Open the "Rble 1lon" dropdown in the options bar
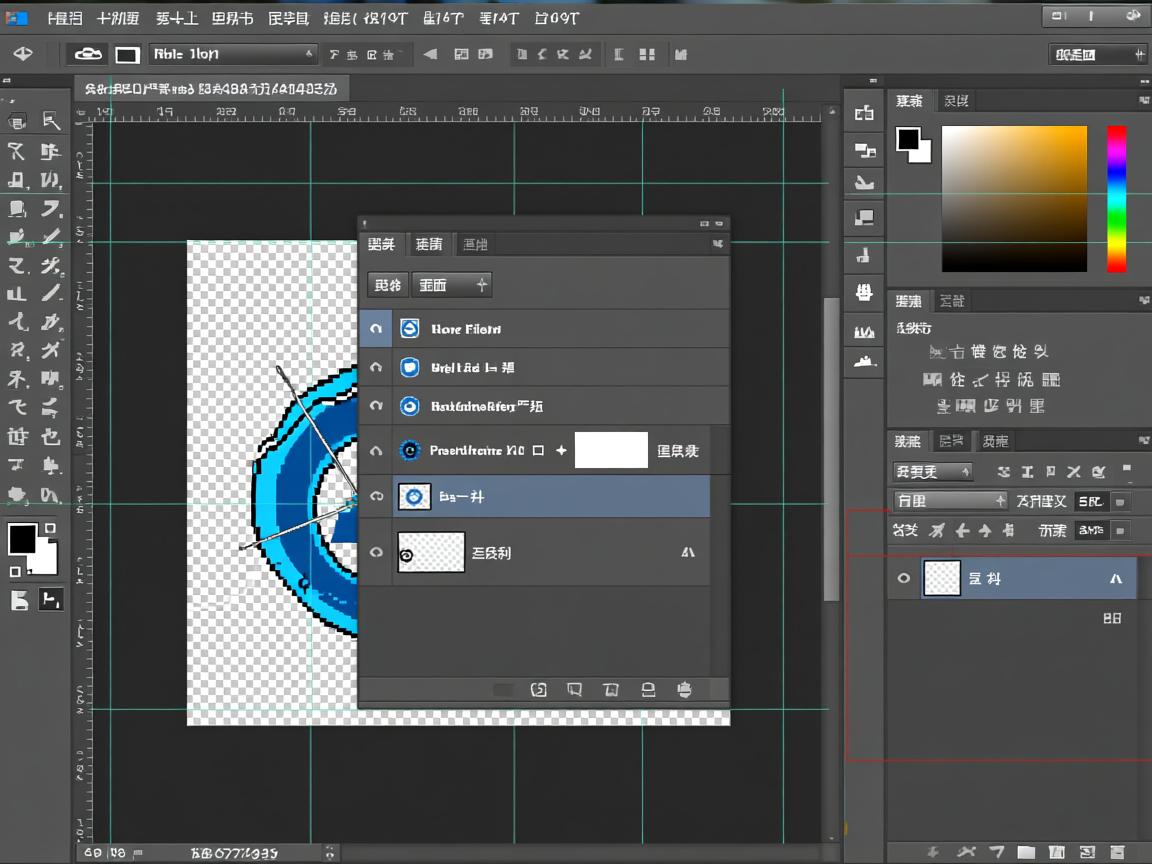The width and height of the screenshot is (1152, 864). point(233,54)
